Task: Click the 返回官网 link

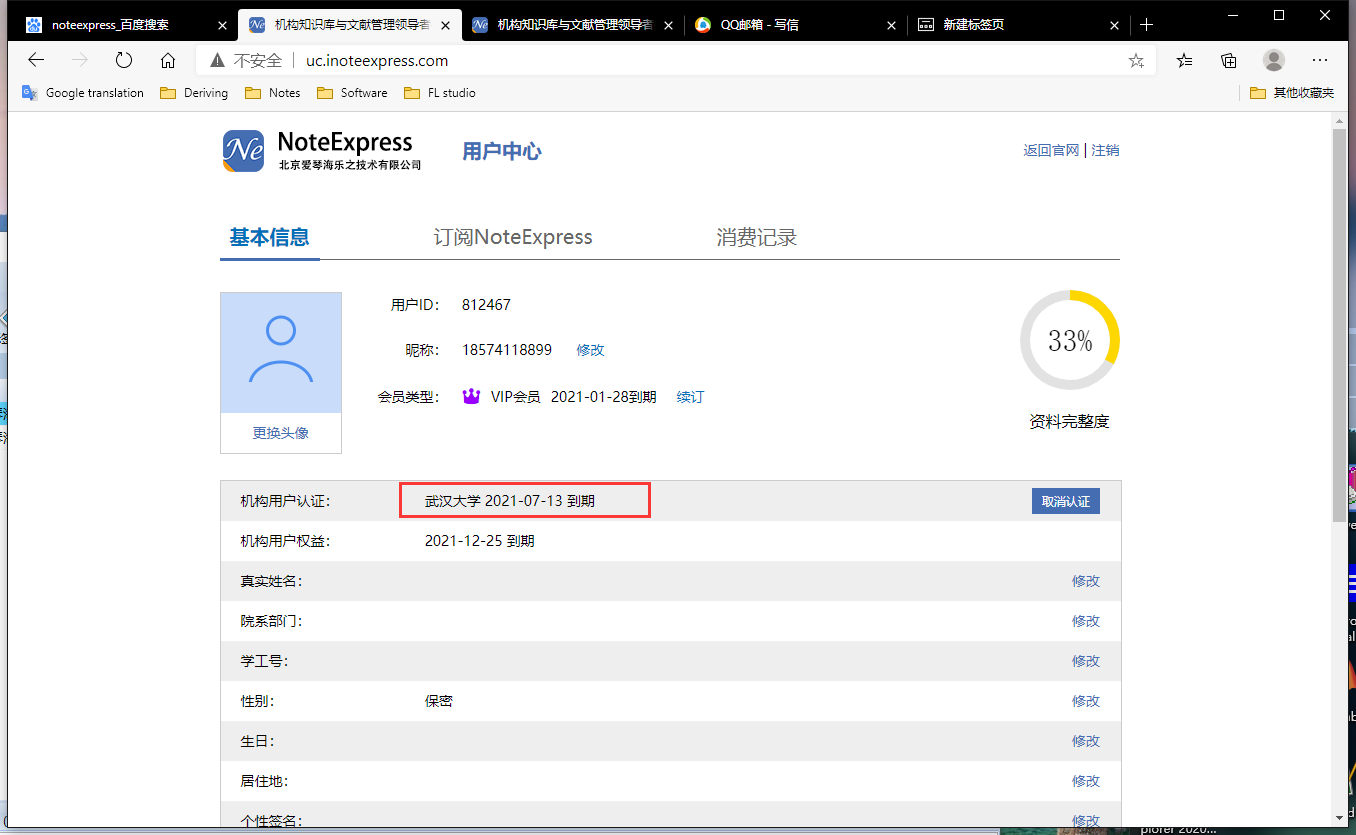Action: [1051, 150]
